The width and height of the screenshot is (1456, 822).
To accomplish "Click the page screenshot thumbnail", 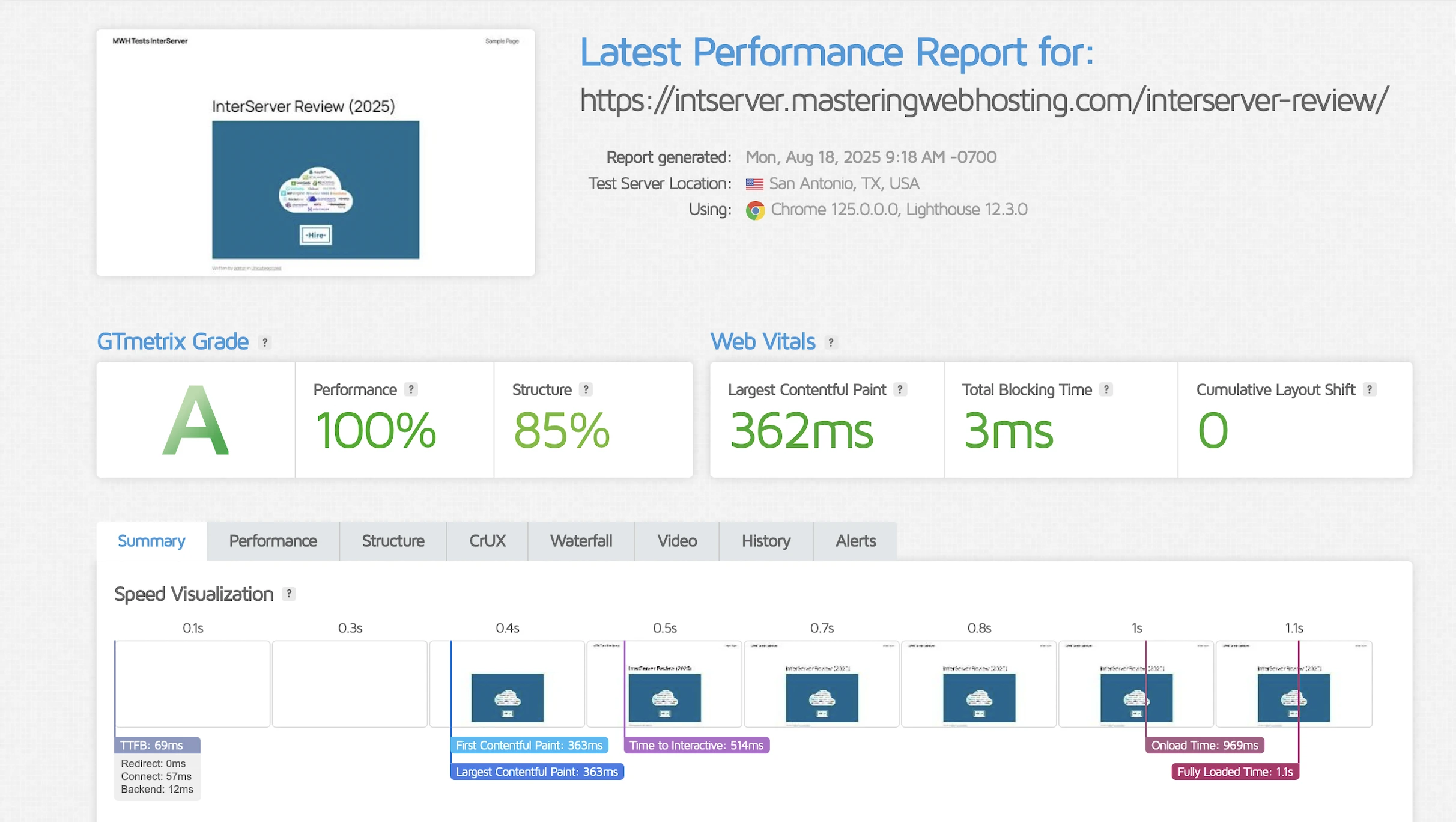I will (x=315, y=153).
